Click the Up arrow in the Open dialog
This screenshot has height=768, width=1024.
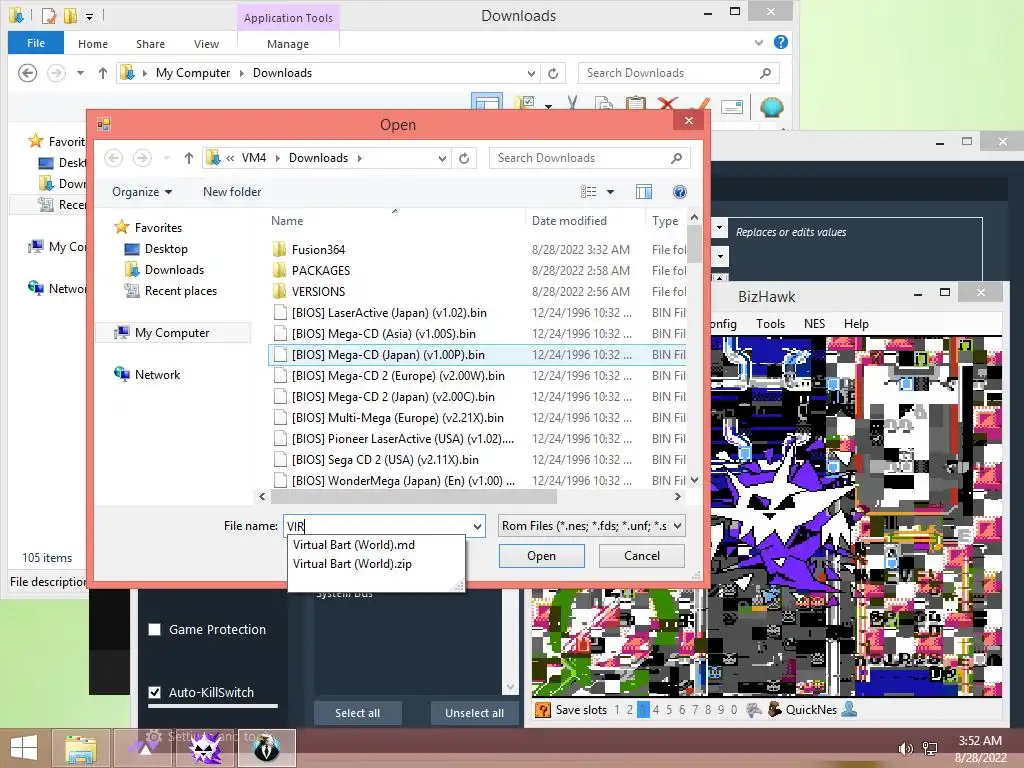189,158
